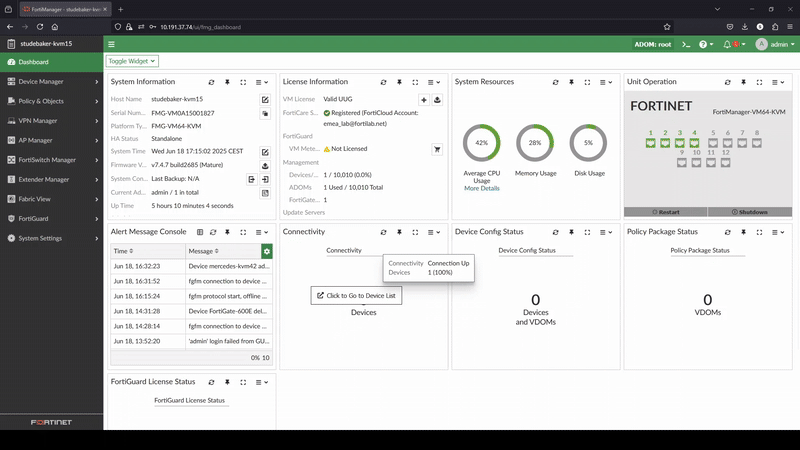Viewport: 800px width, 450px height.
Task: Pin the System Resources widget
Action: coord(571,82)
